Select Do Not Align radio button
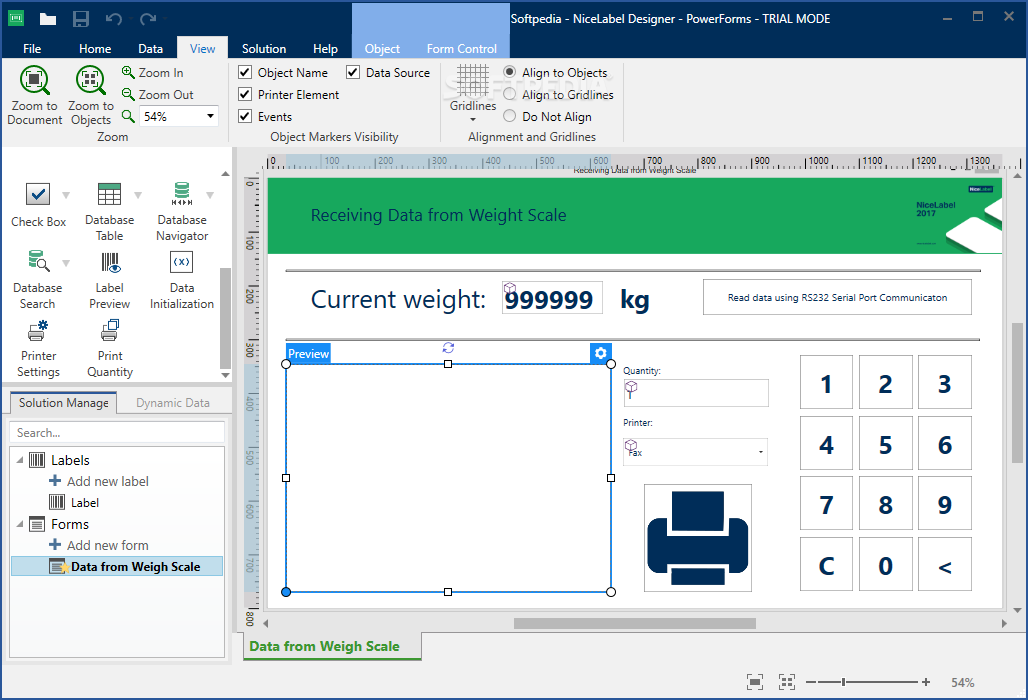 tap(509, 115)
